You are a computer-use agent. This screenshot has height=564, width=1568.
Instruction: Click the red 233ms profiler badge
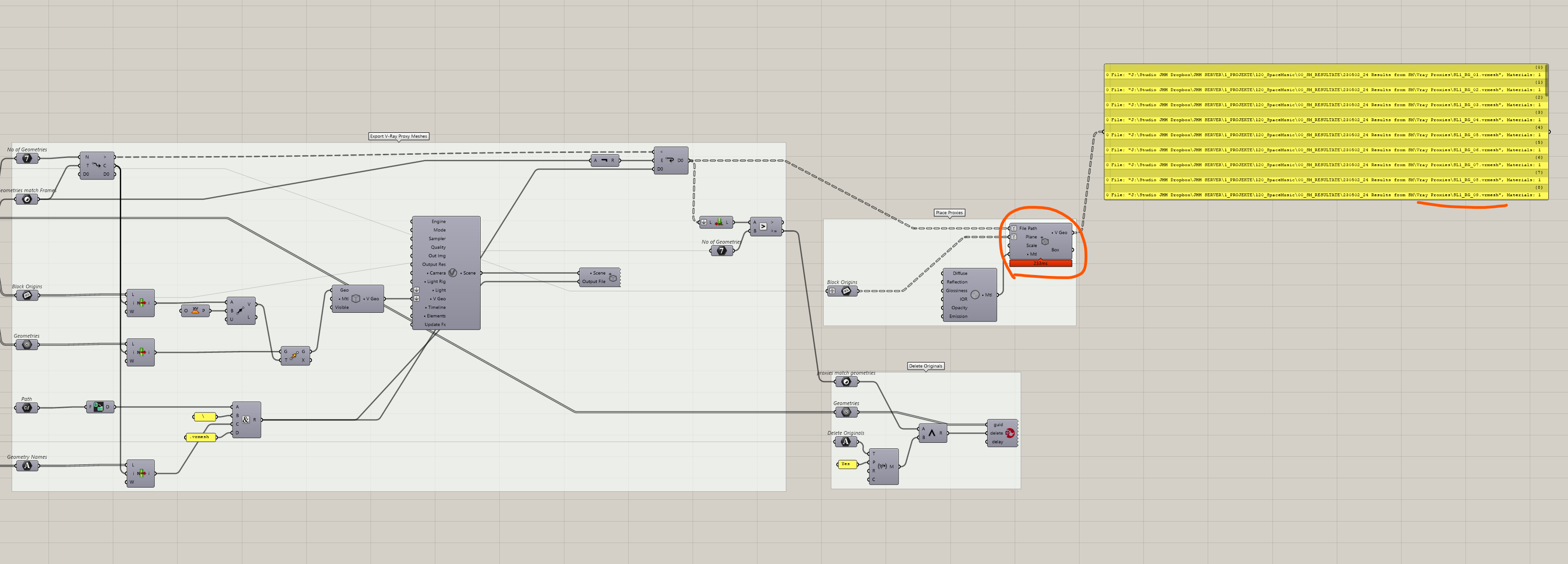pos(1041,263)
